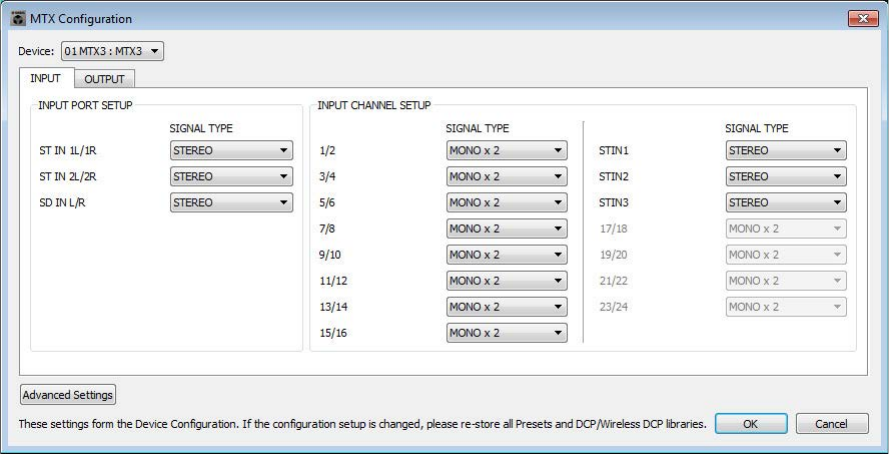Click the disabled 17/18 signal type dropdown
The image size is (889, 454).
pyautogui.click(x=786, y=228)
